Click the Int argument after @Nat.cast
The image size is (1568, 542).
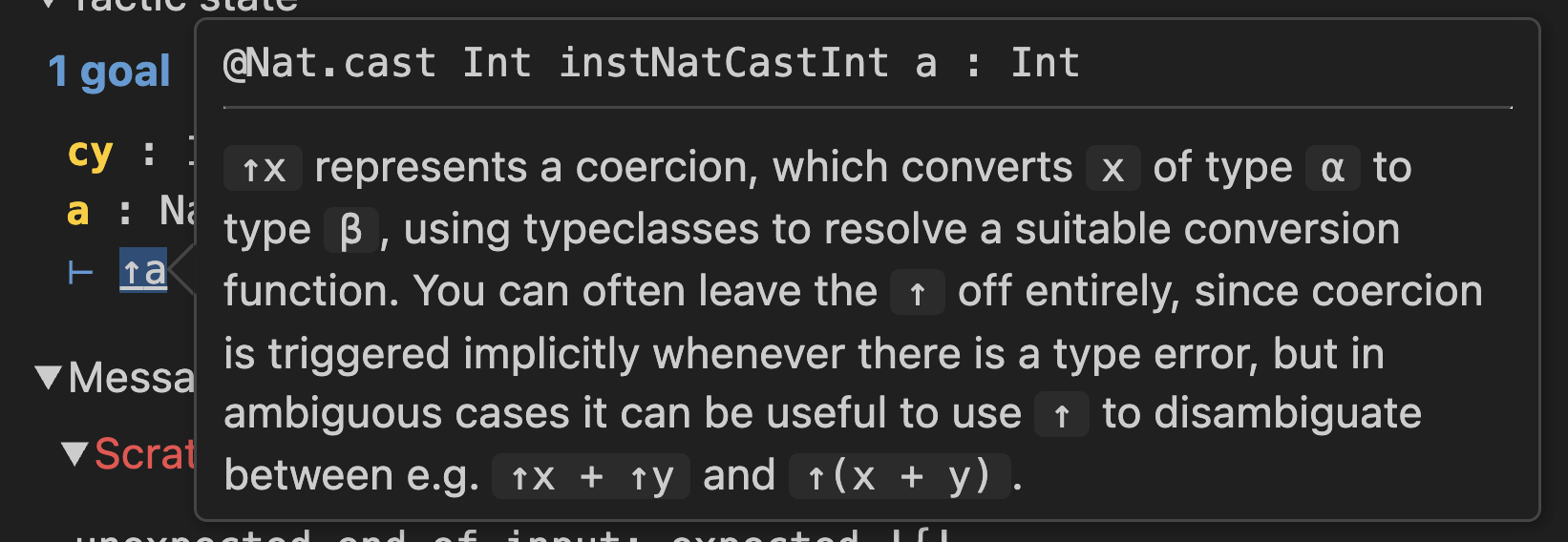(497, 64)
